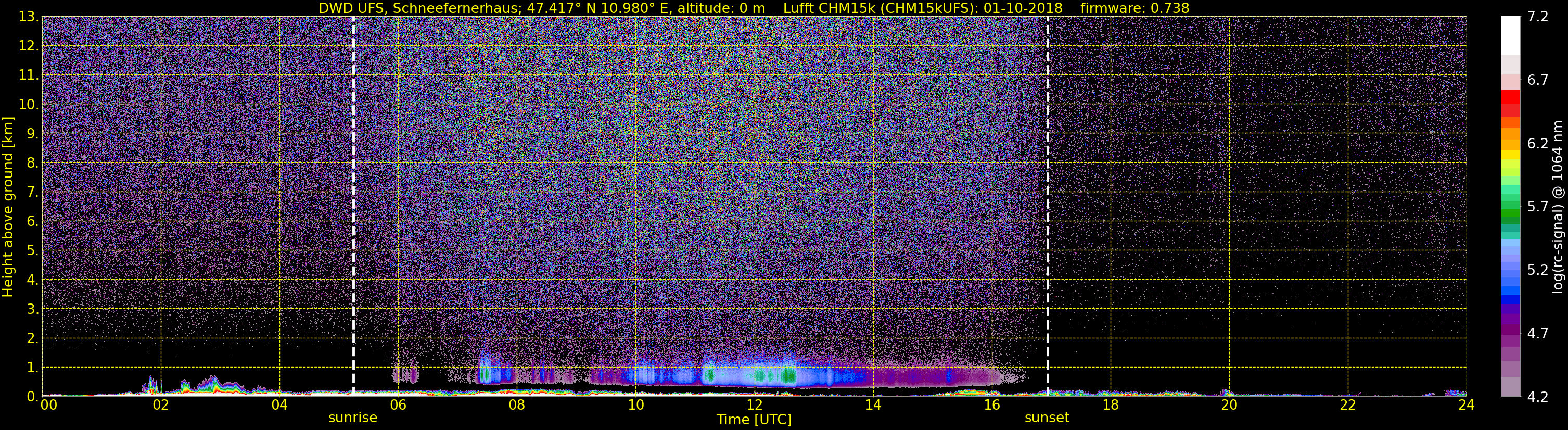Click the height axis tick '1.'

(x=32, y=367)
